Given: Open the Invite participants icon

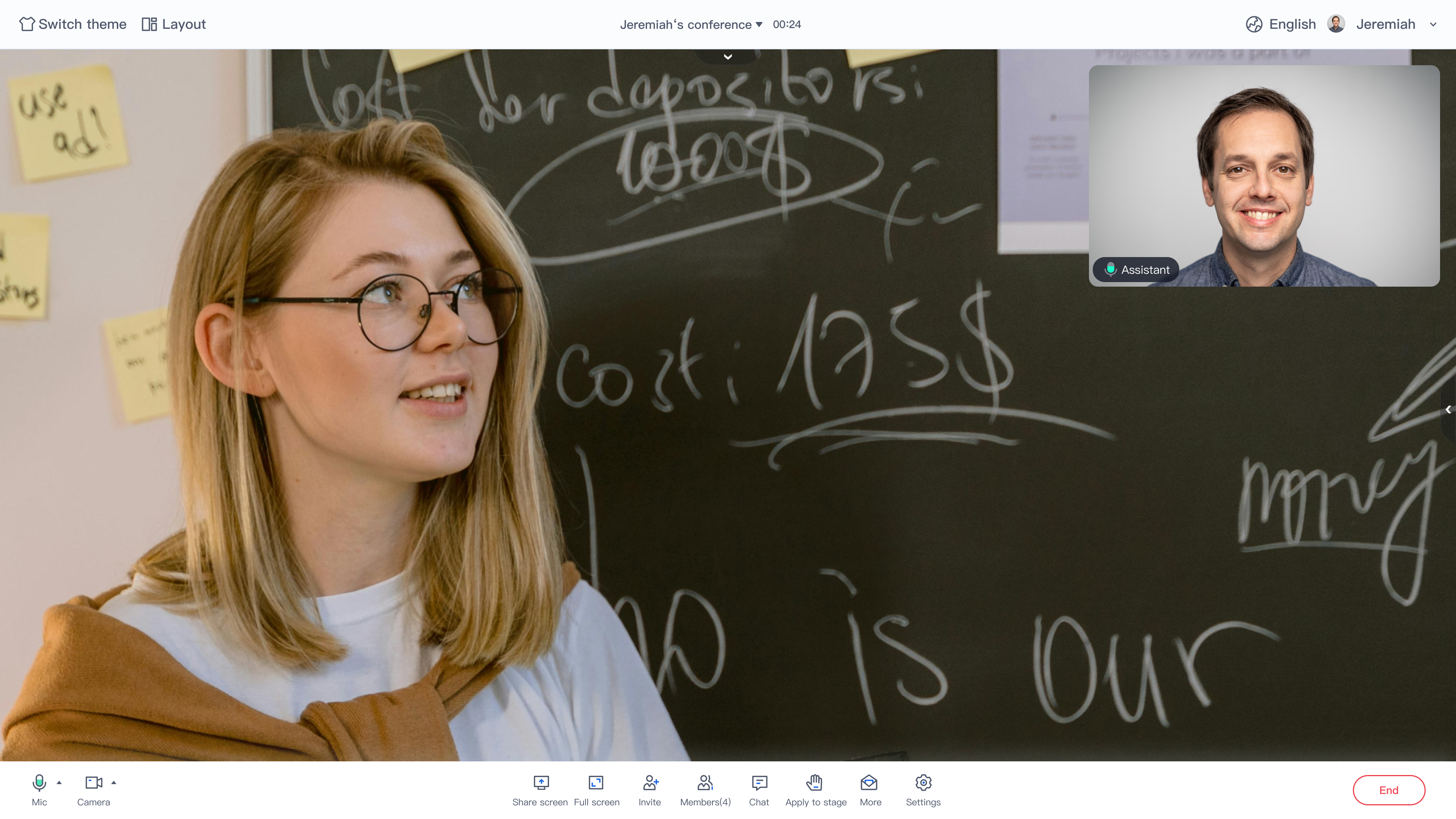Looking at the screenshot, I should pyautogui.click(x=650, y=783).
